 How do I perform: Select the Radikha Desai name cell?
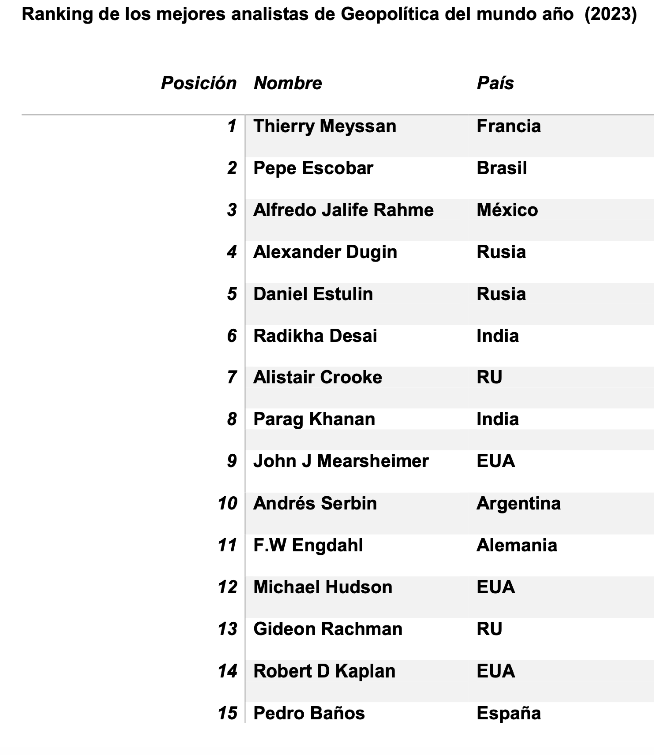click(x=315, y=336)
